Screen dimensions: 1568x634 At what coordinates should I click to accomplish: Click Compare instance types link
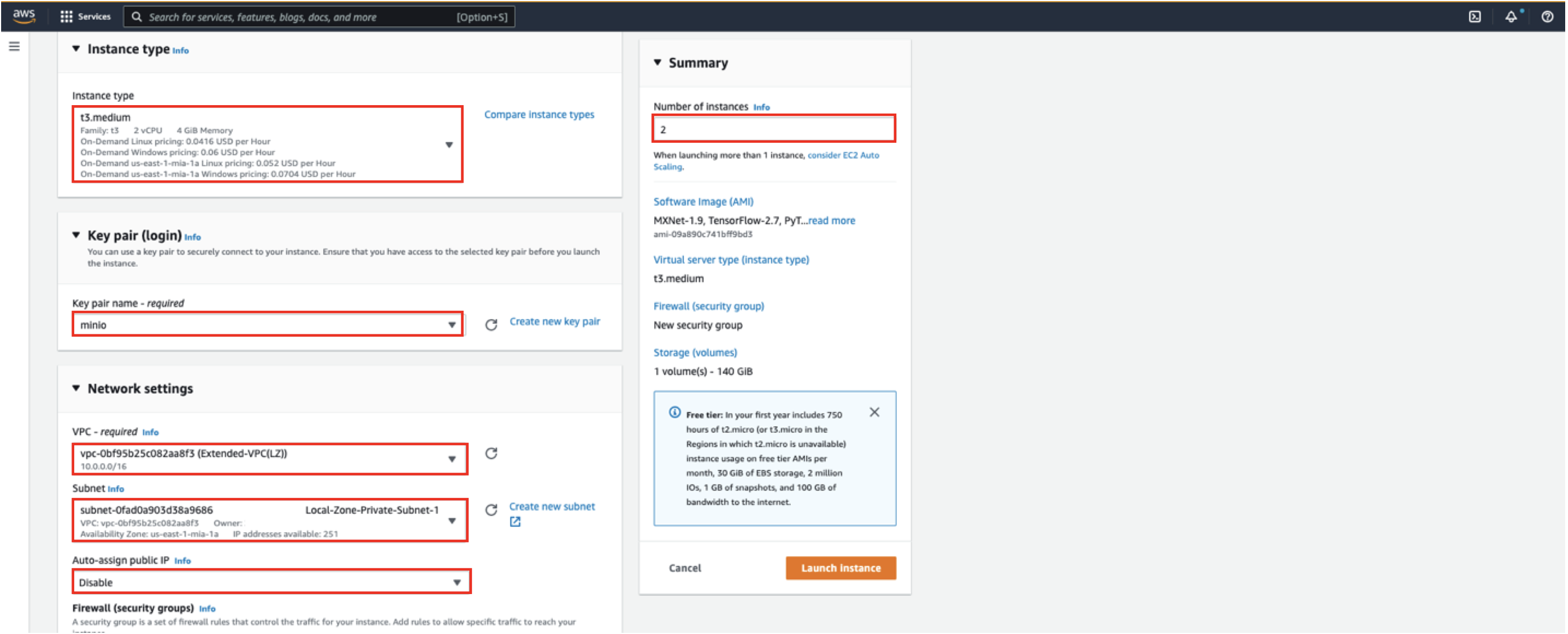point(539,115)
